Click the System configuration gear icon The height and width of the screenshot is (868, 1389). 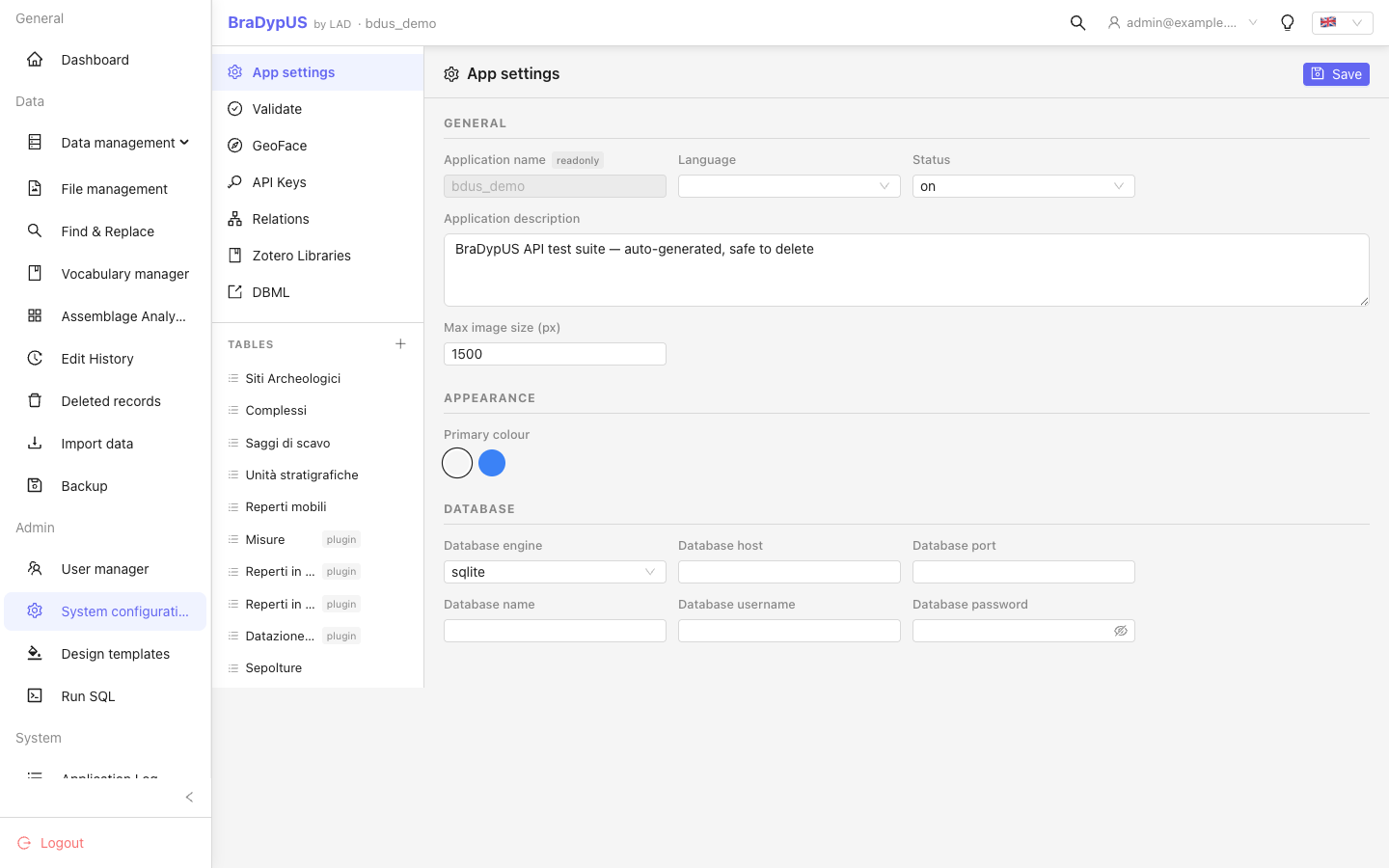point(35,611)
